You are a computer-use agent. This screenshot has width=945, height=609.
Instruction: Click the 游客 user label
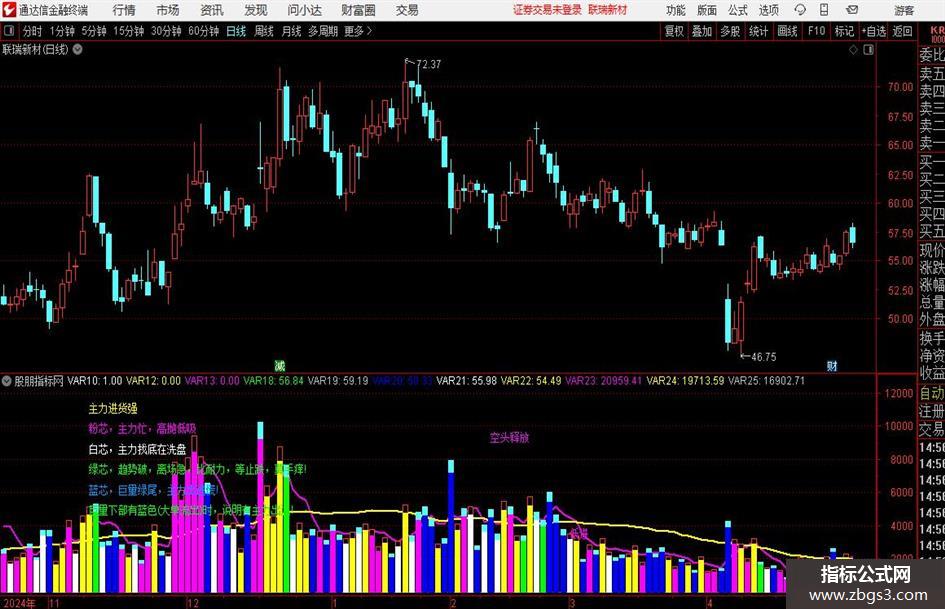(904, 10)
